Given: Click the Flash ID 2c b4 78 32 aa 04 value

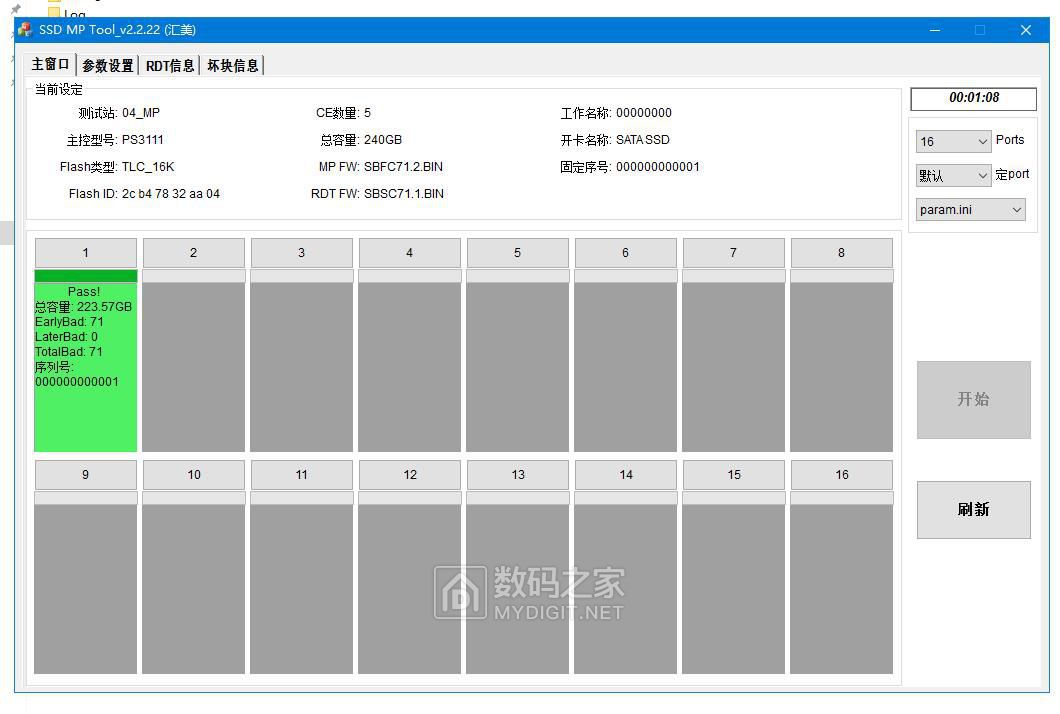Looking at the screenshot, I should (x=170, y=194).
